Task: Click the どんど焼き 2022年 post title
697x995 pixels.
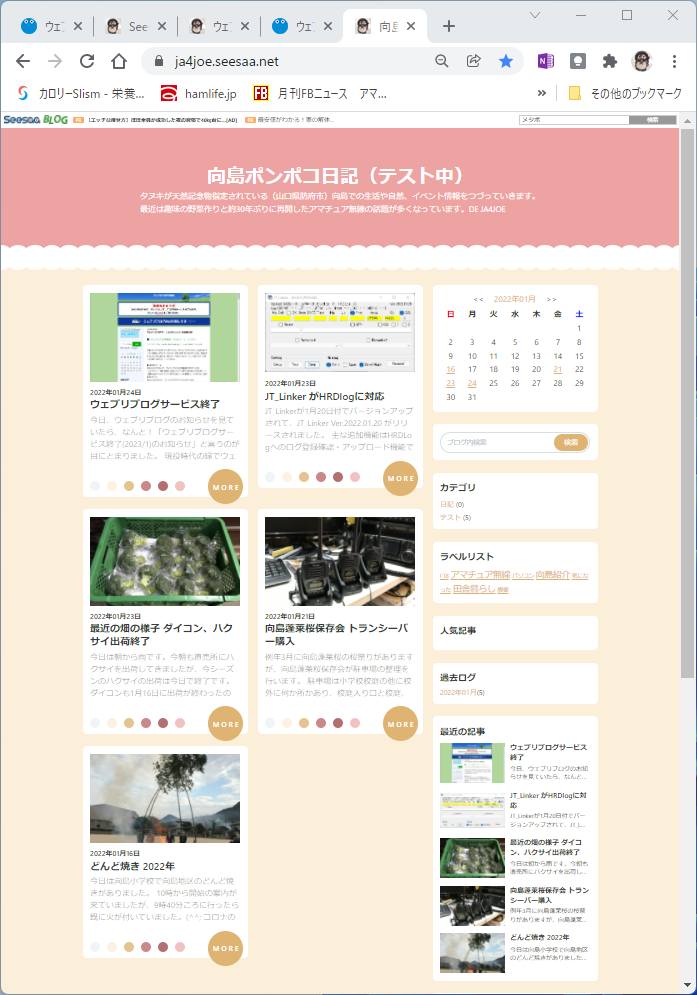Action: click(x=132, y=866)
